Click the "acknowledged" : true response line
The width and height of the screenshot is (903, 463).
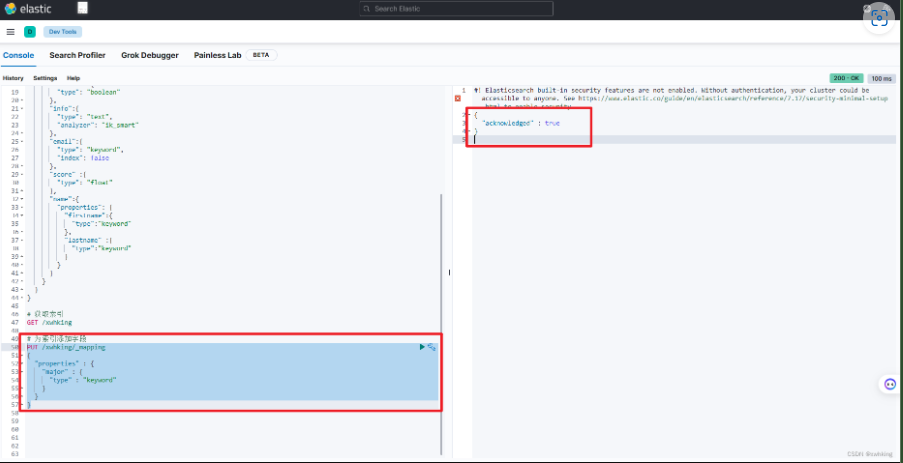point(521,123)
